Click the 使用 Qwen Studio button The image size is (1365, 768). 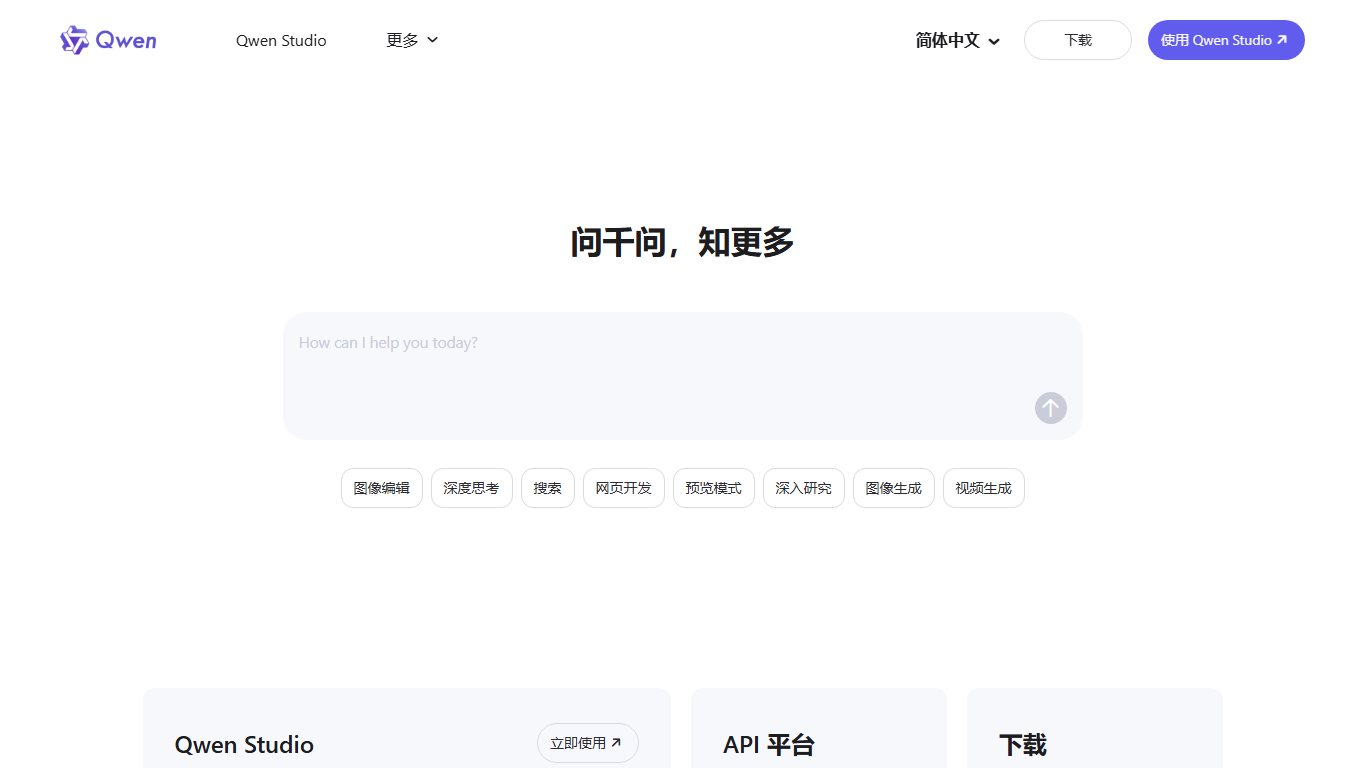tap(1226, 40)
